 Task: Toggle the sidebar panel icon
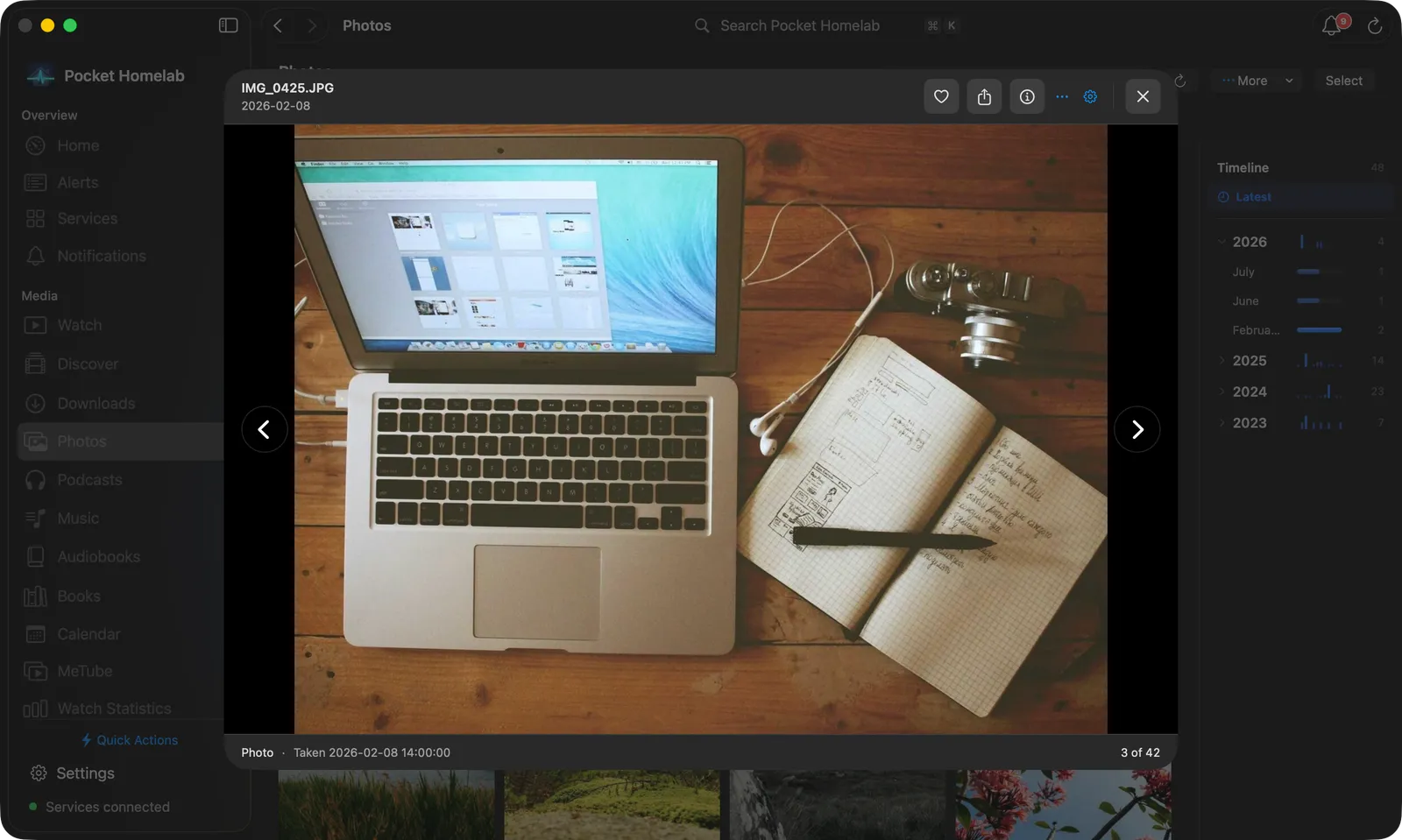point(228,25)
